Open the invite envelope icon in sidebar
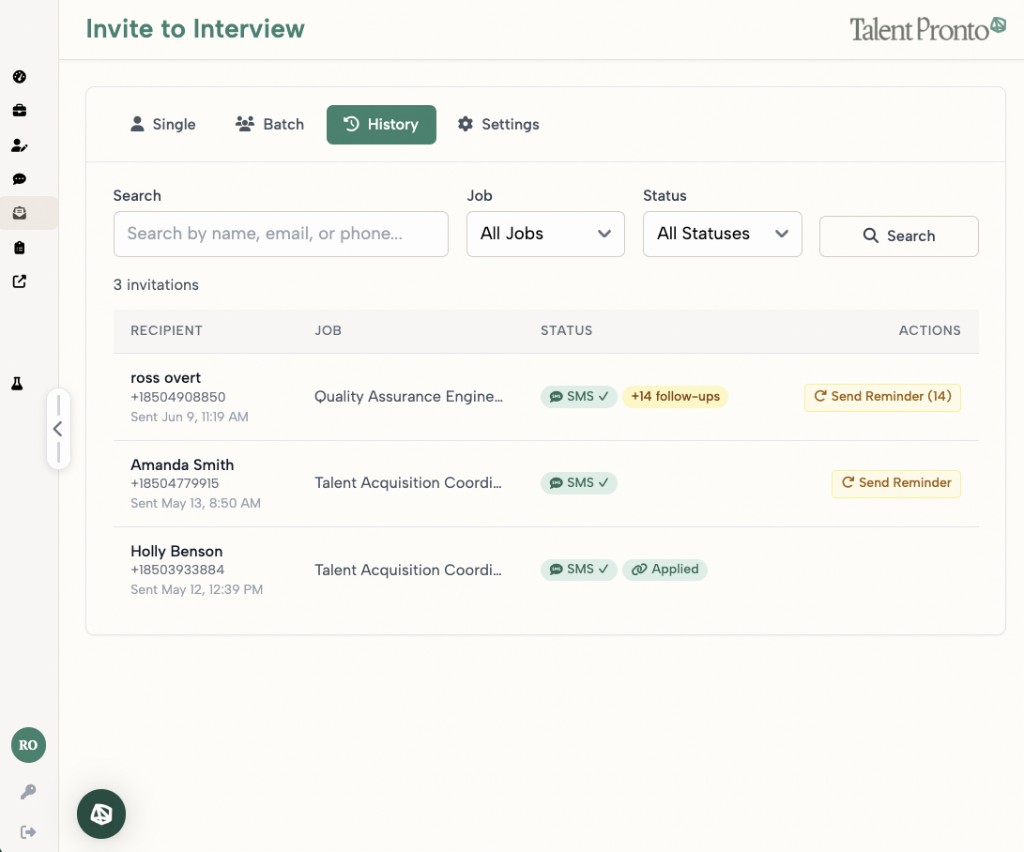This screenshot has height=852, width=1024. point(20,213)
